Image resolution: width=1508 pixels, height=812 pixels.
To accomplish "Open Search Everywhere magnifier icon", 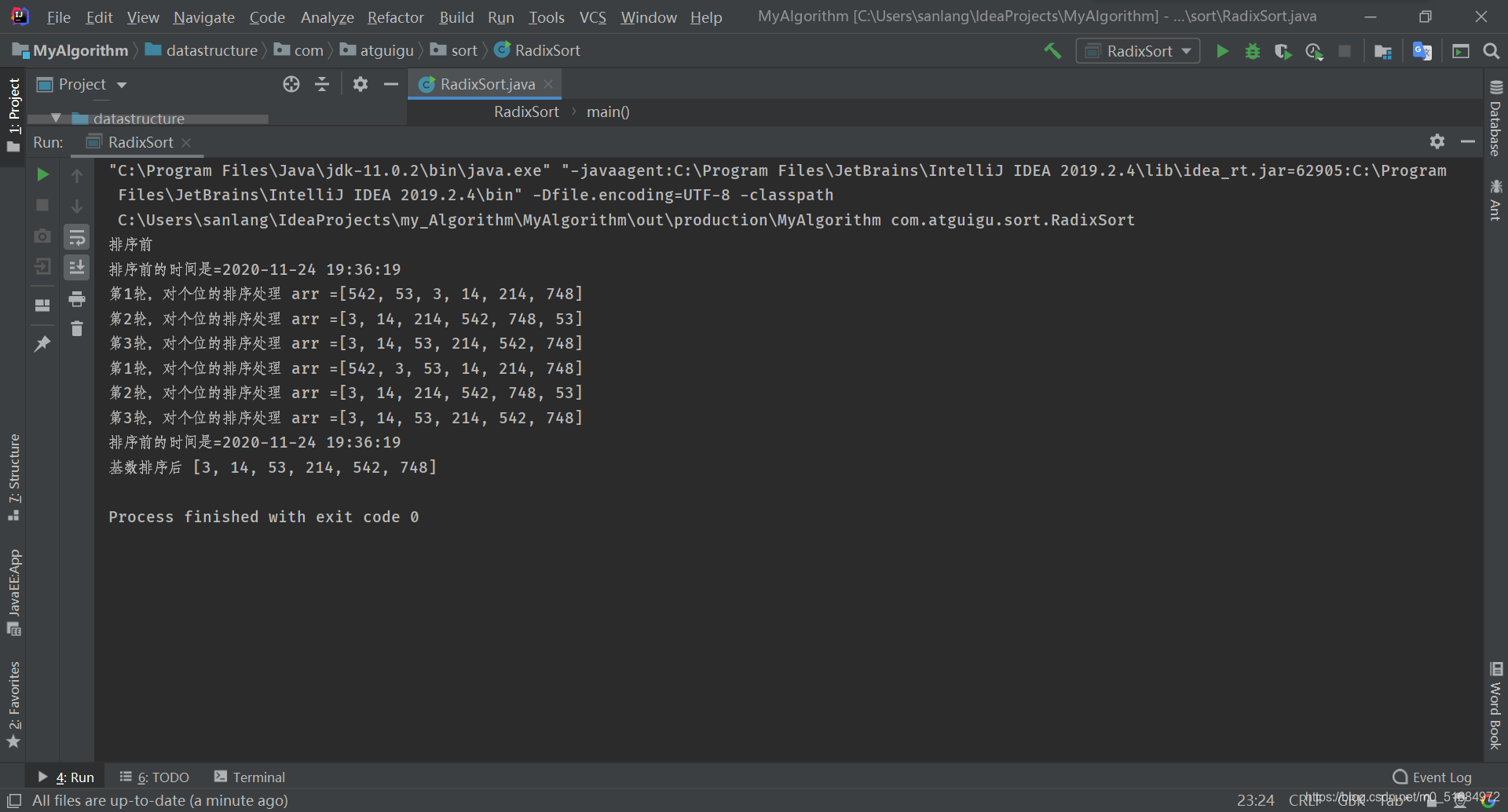I will [x=1491, y=51].
